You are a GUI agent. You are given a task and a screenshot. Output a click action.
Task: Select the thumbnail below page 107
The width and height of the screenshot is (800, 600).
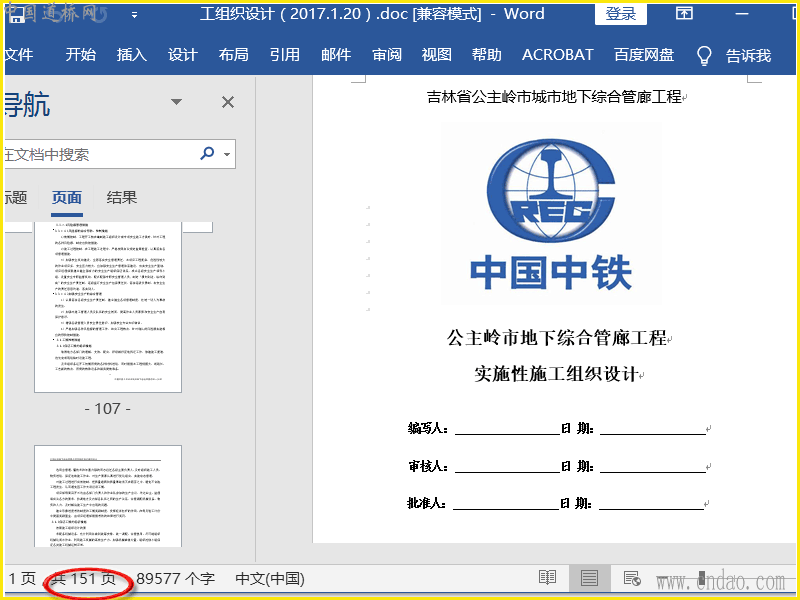108,496
